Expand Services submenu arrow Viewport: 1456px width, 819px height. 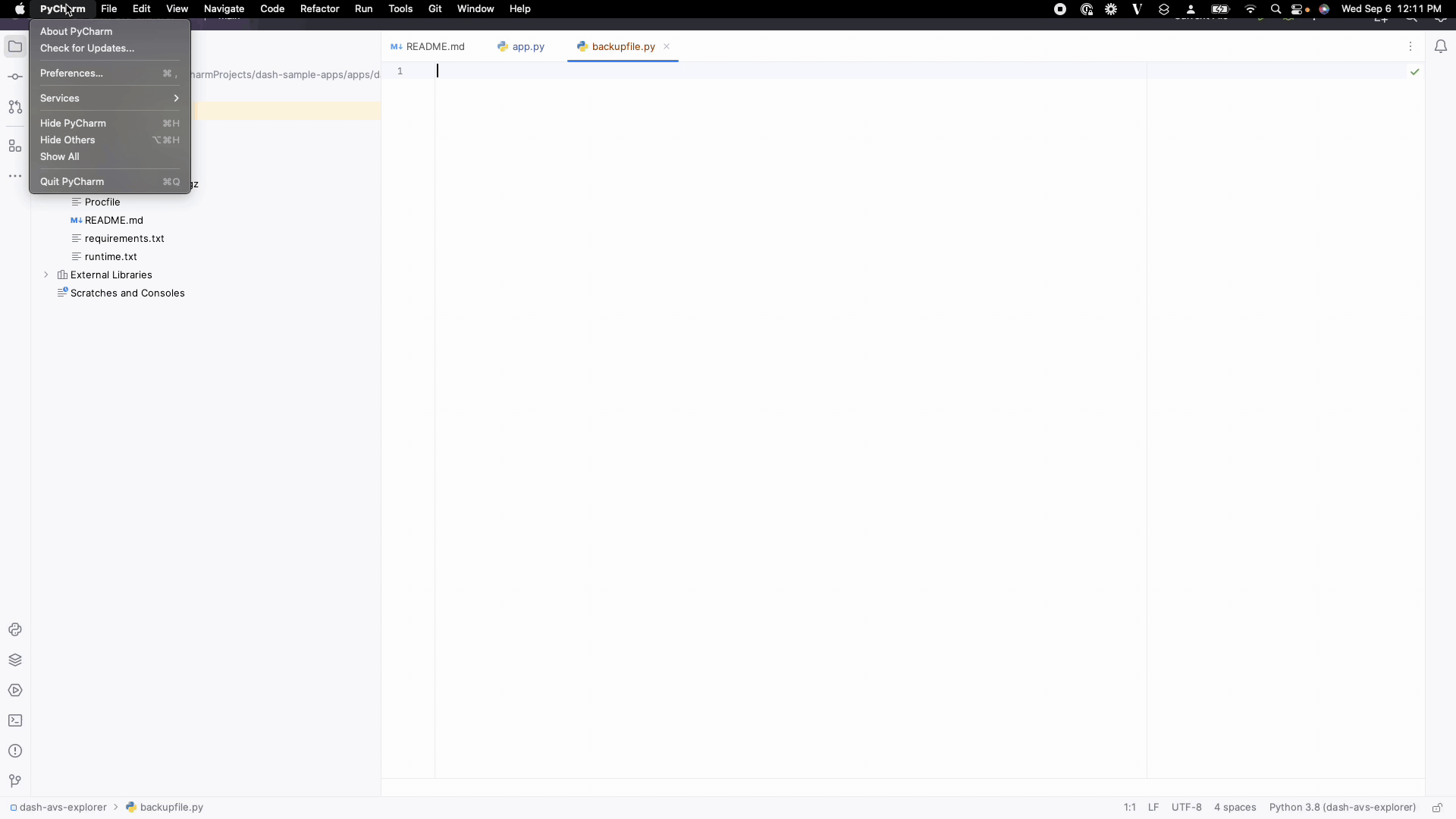tap(176, 98)
